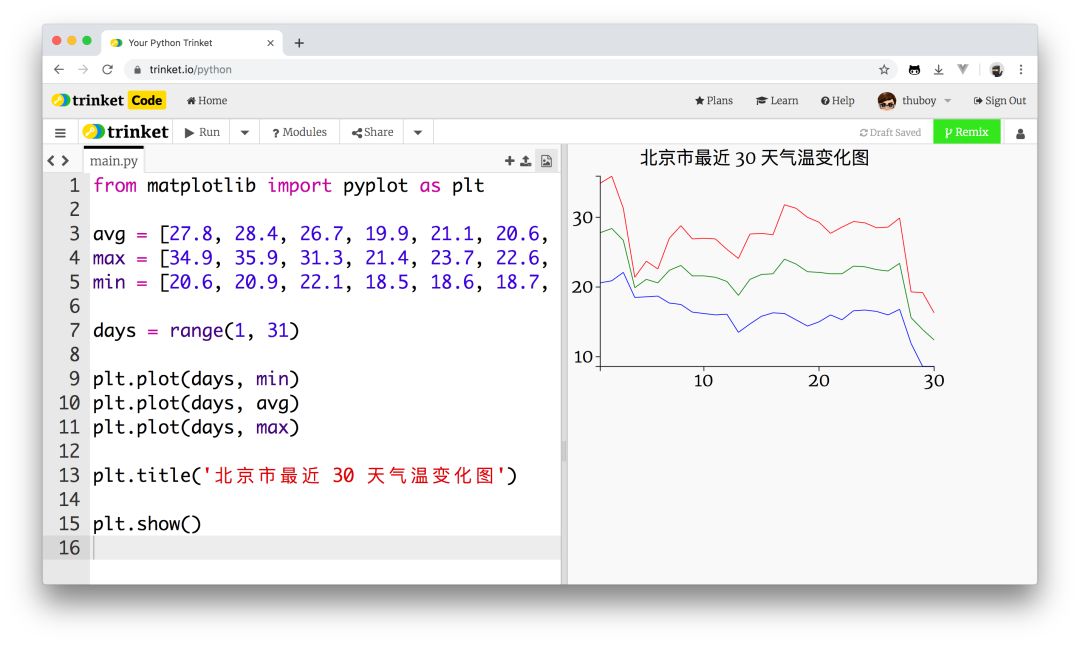Run the Python code
Viewport: 1080px width, 645px height.
click(202, 132)
